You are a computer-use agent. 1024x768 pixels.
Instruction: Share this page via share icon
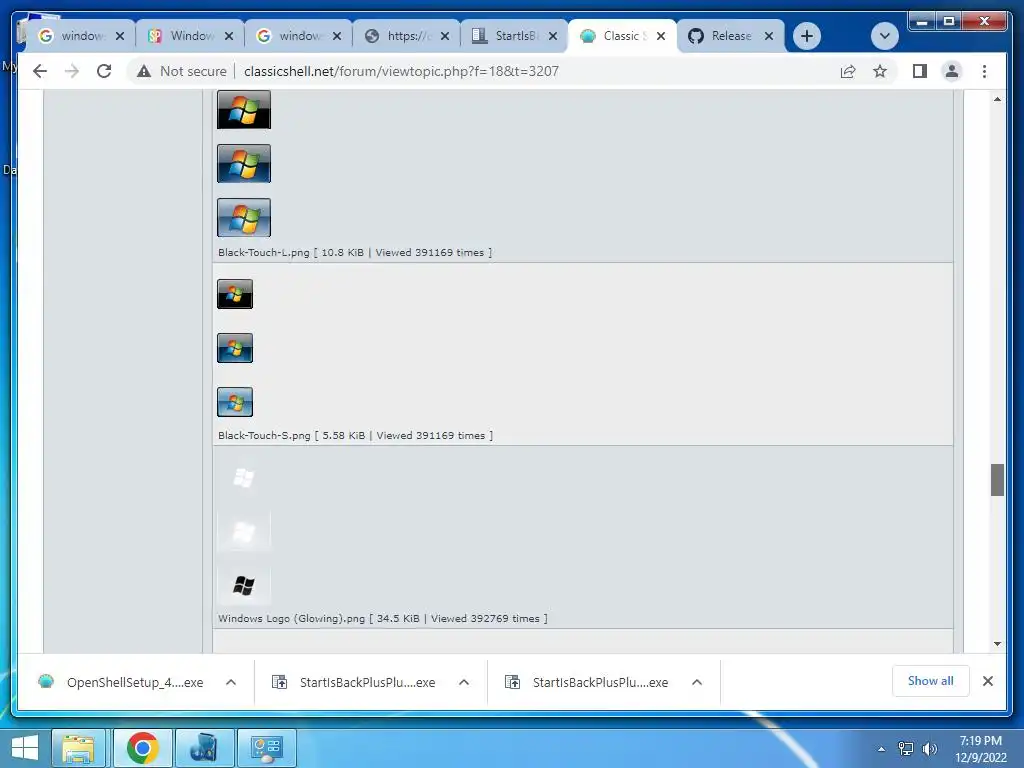coord(848,71)
